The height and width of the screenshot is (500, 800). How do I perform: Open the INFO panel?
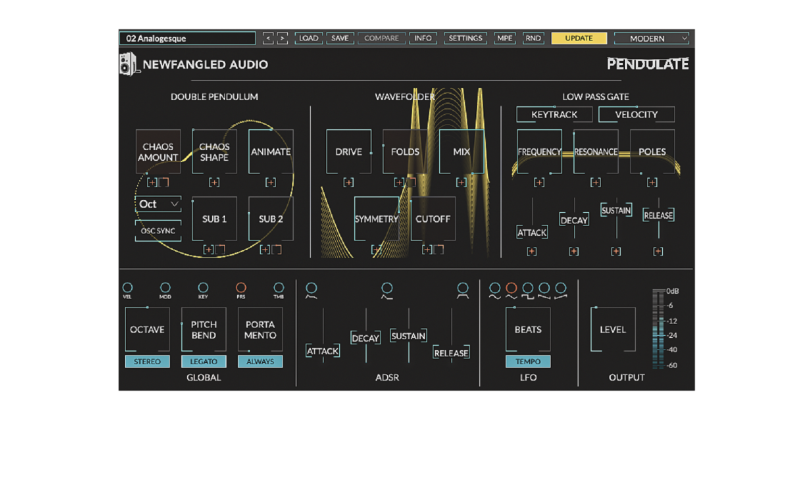tap(423, 38)
